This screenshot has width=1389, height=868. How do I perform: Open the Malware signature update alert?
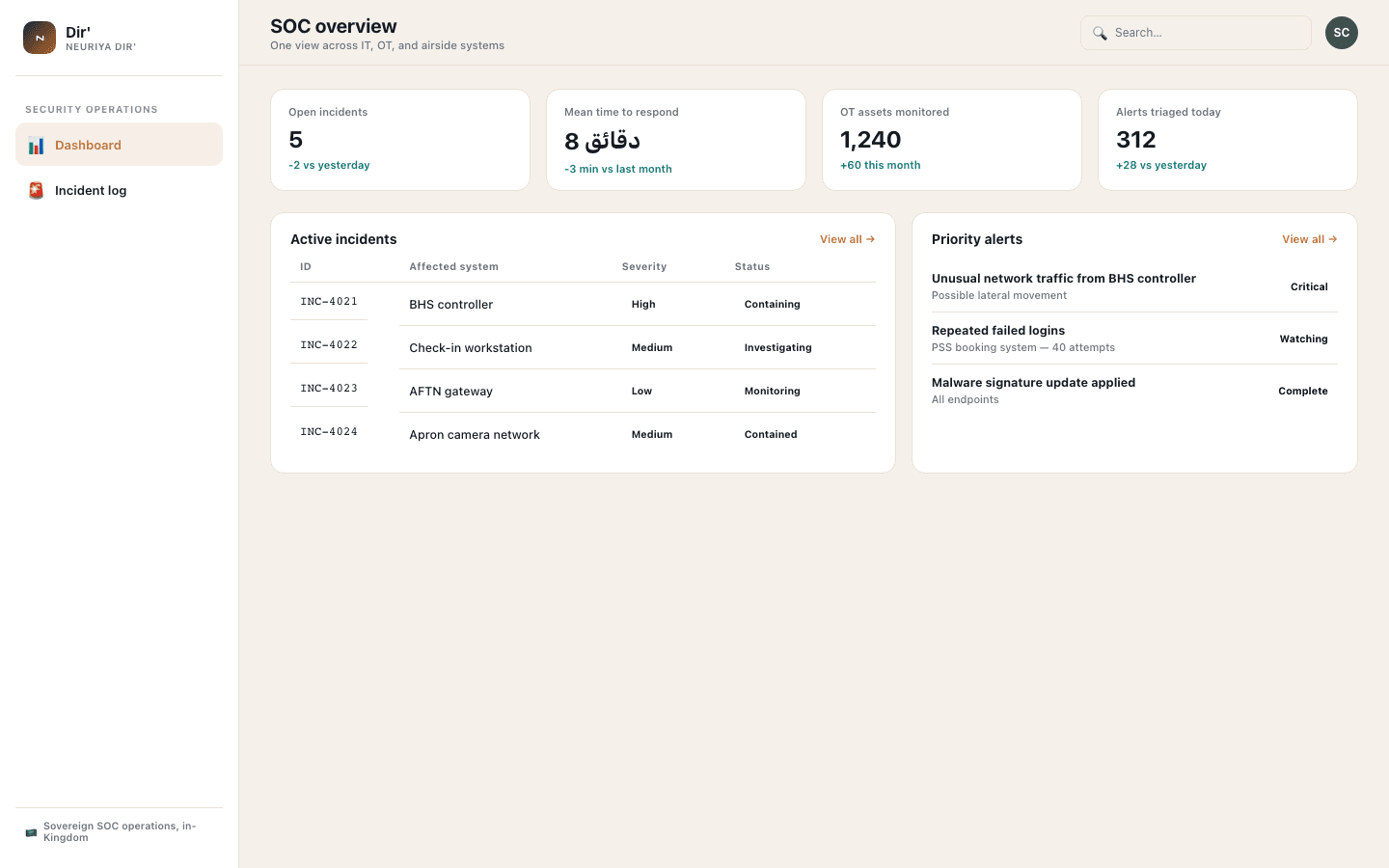click(x=1134, y=391)
